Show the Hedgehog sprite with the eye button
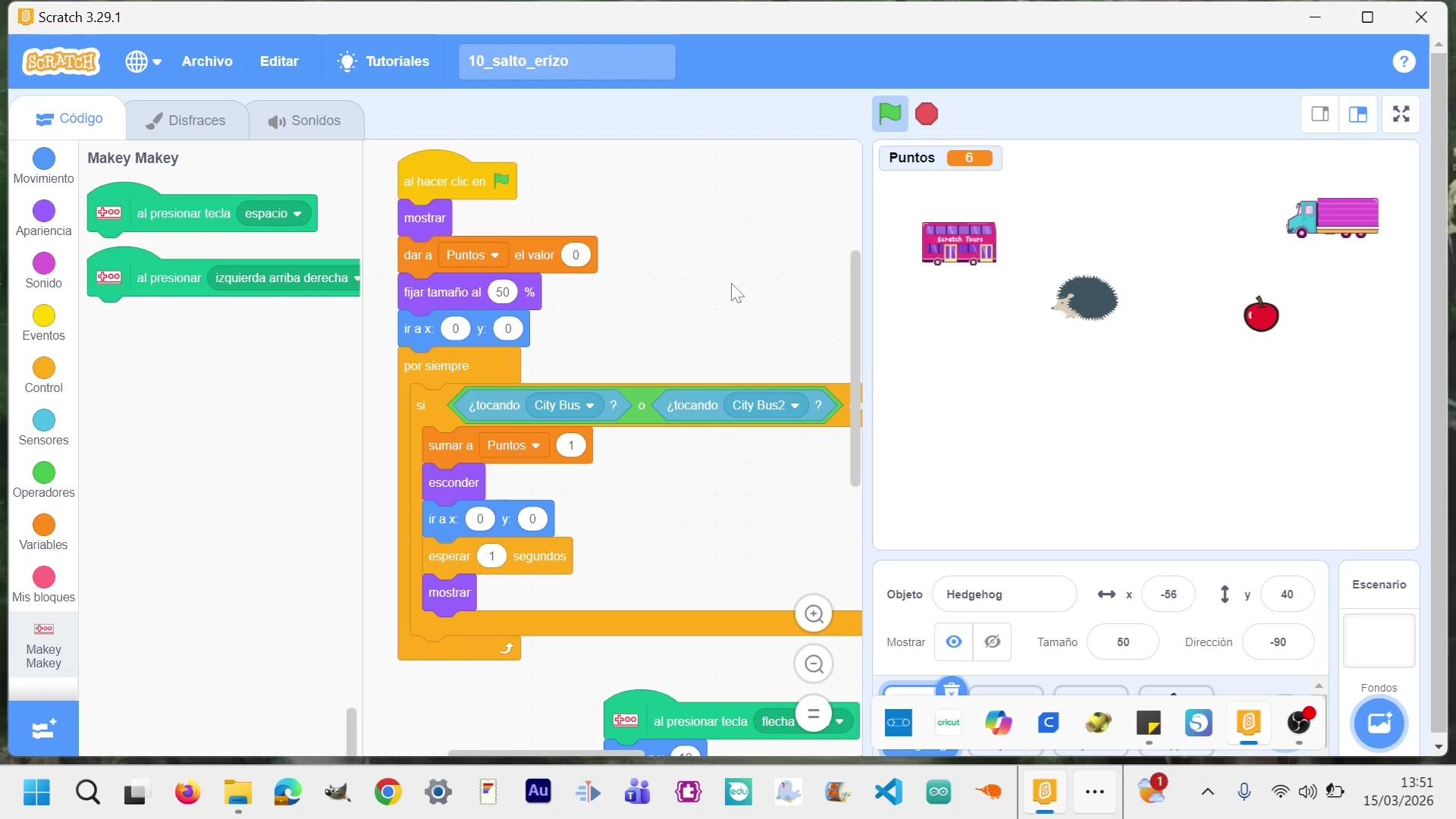Viewport: 1456px width, 819px height. pyautogui.click(x=953, y=642)
